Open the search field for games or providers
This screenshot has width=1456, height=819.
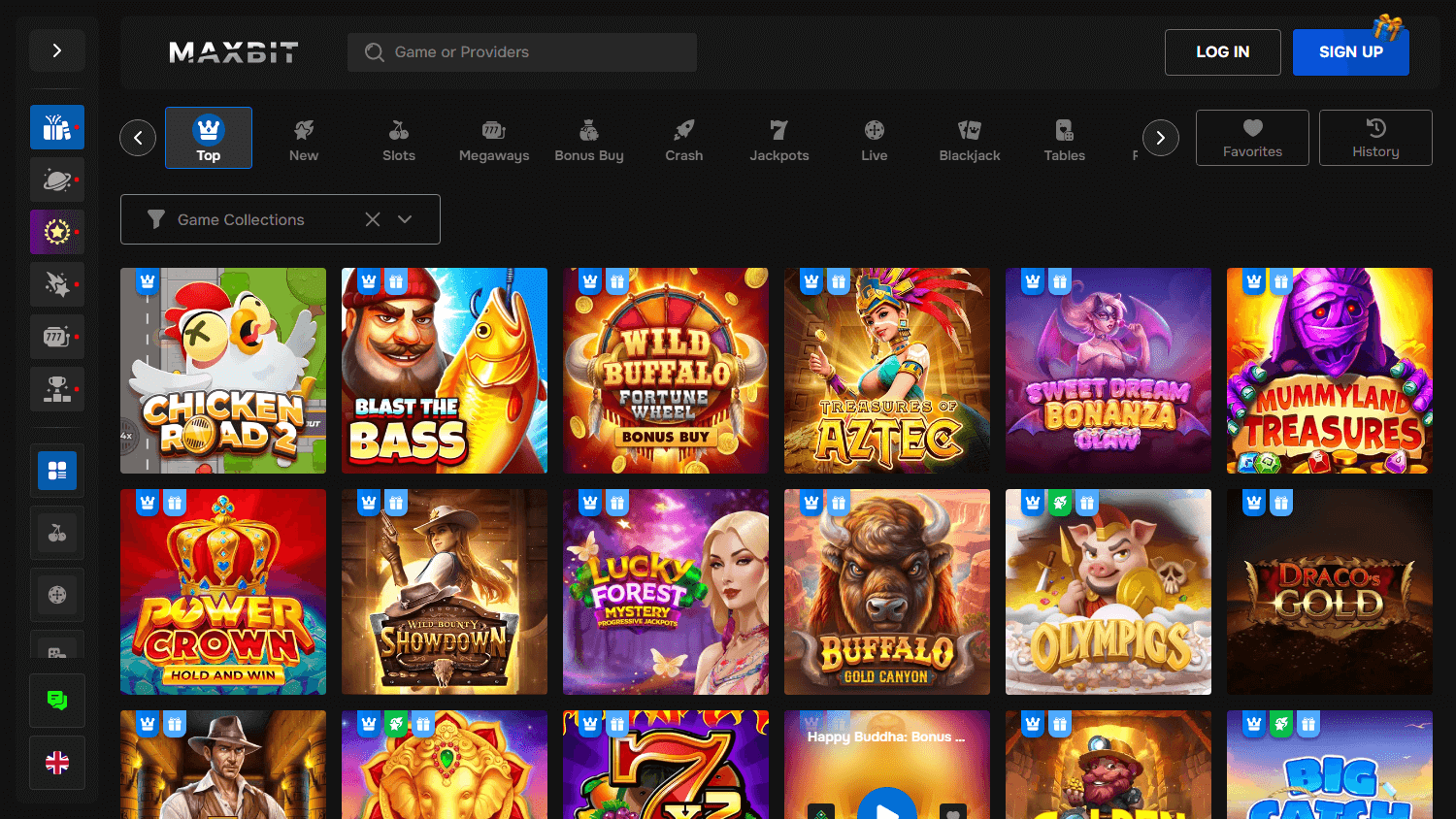click(x=521, y=51)
